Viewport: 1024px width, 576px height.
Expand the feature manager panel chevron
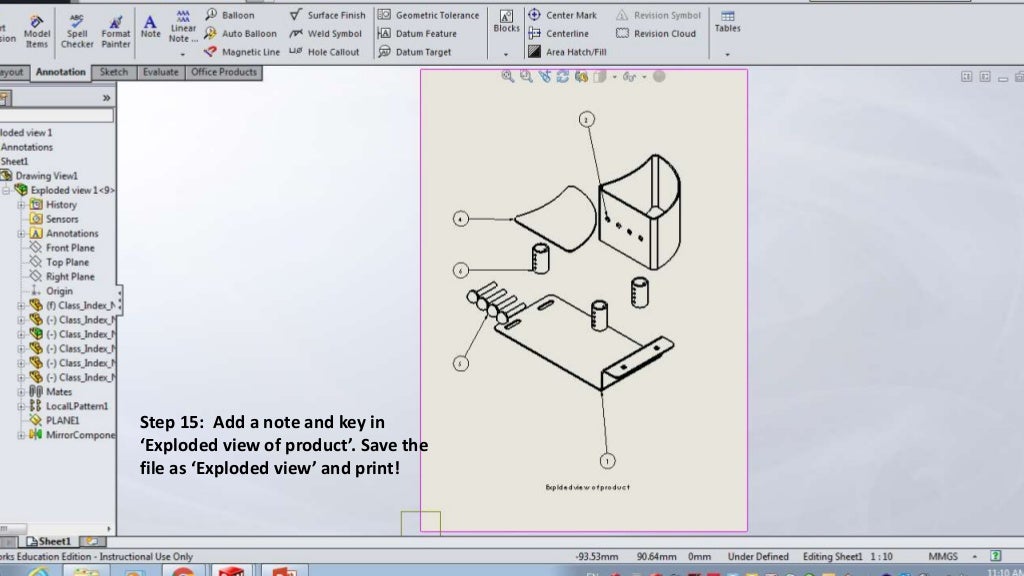(x=106, y=98)
